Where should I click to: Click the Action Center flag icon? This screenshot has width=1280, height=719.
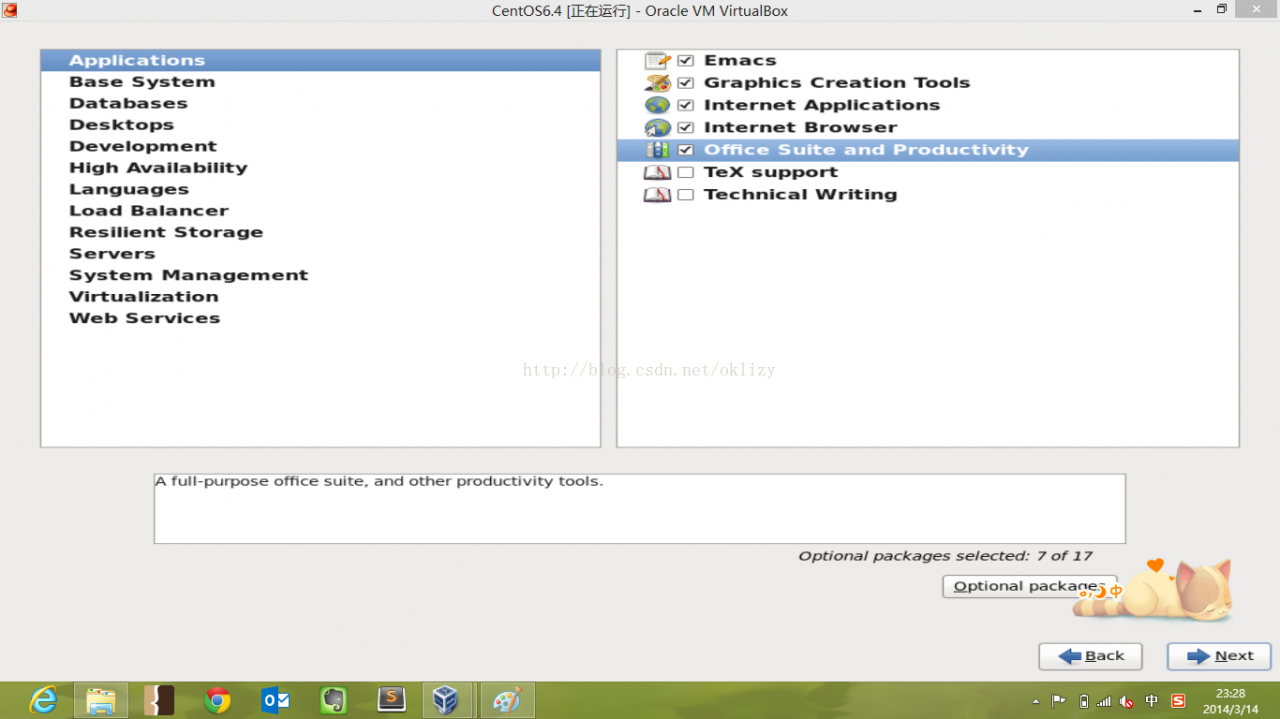(1059, 701)
